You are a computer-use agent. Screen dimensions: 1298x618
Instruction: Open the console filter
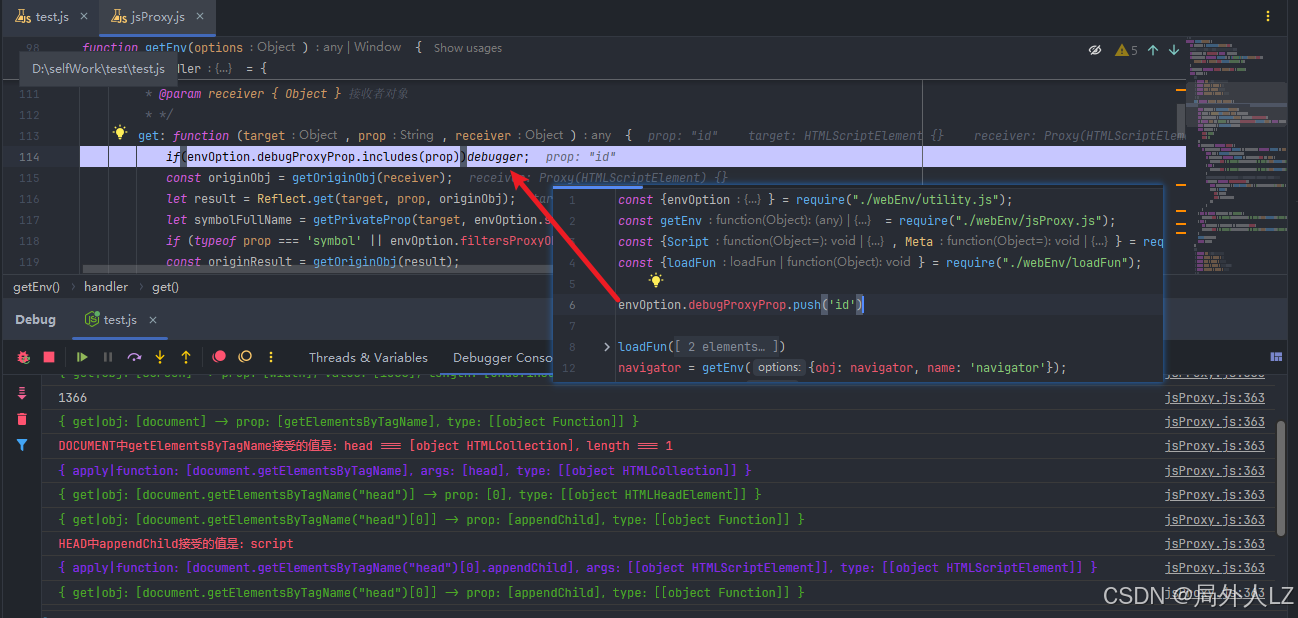tap(22, 445)
